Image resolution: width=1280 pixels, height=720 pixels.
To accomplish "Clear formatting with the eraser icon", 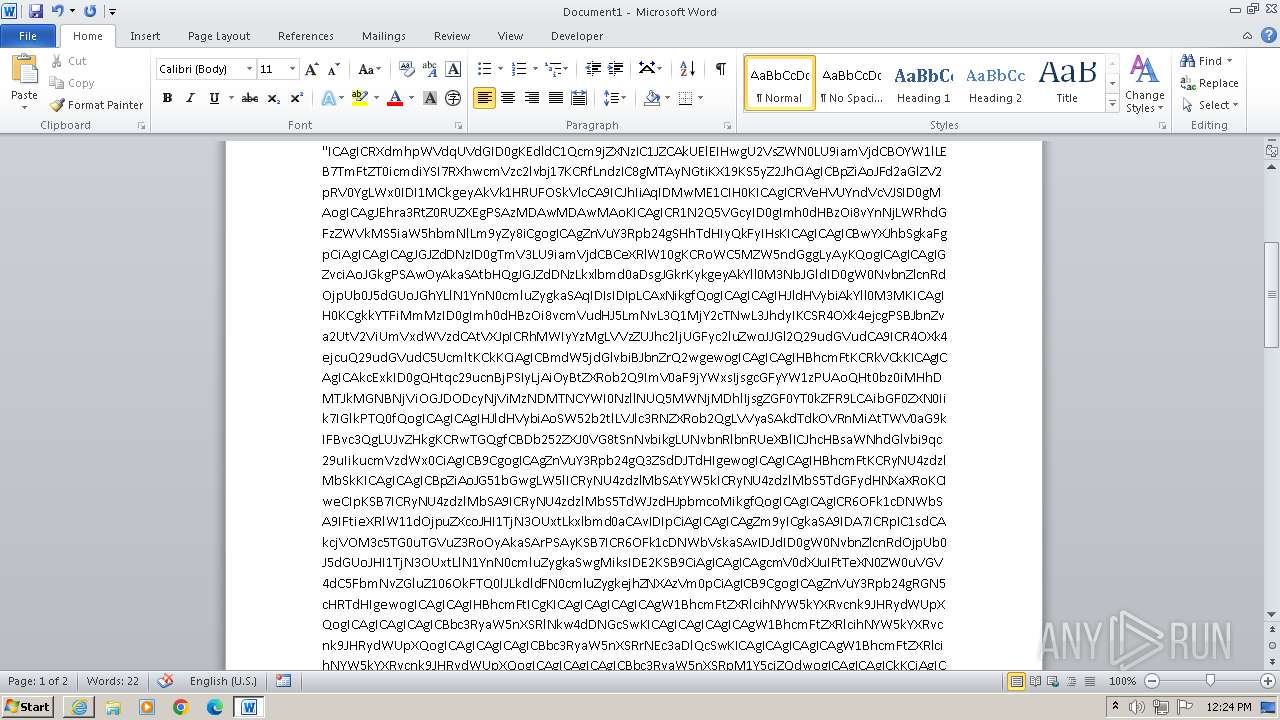I will tap(407, 69).
